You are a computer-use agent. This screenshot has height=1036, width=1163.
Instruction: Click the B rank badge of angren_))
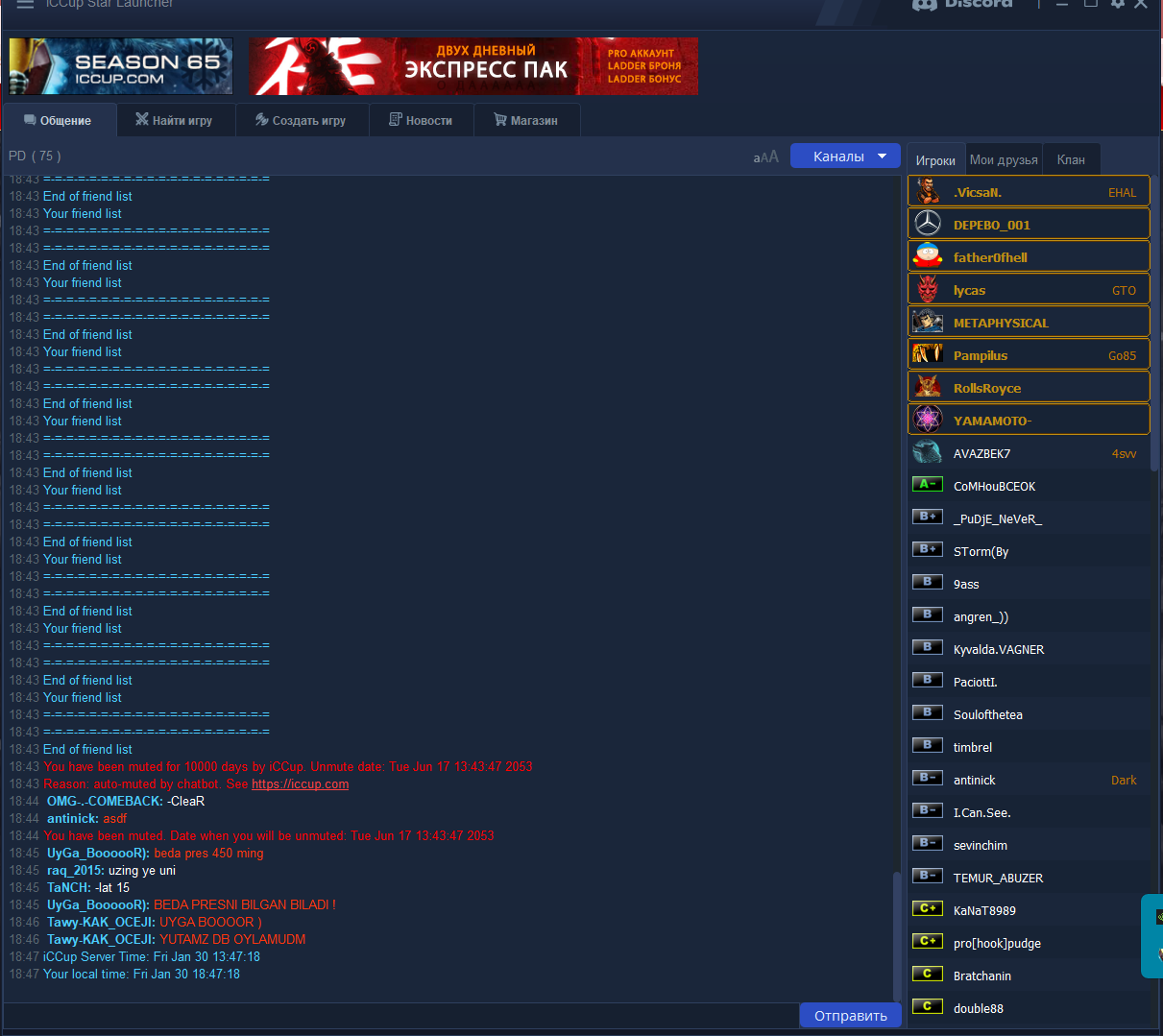tap(928, 614)
